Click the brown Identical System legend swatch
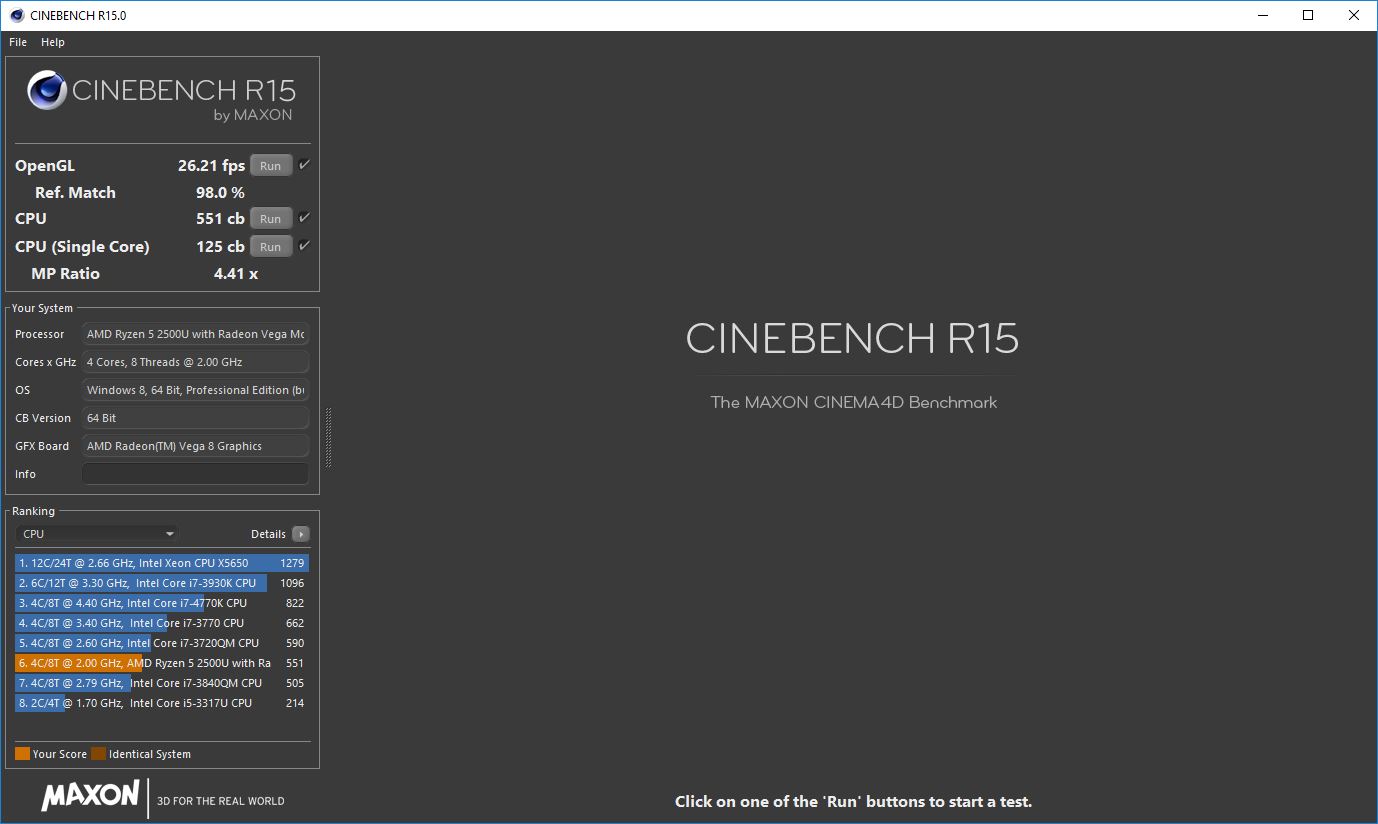The height and width of the screenshot is (824, 1378). [x=98, y=754]
